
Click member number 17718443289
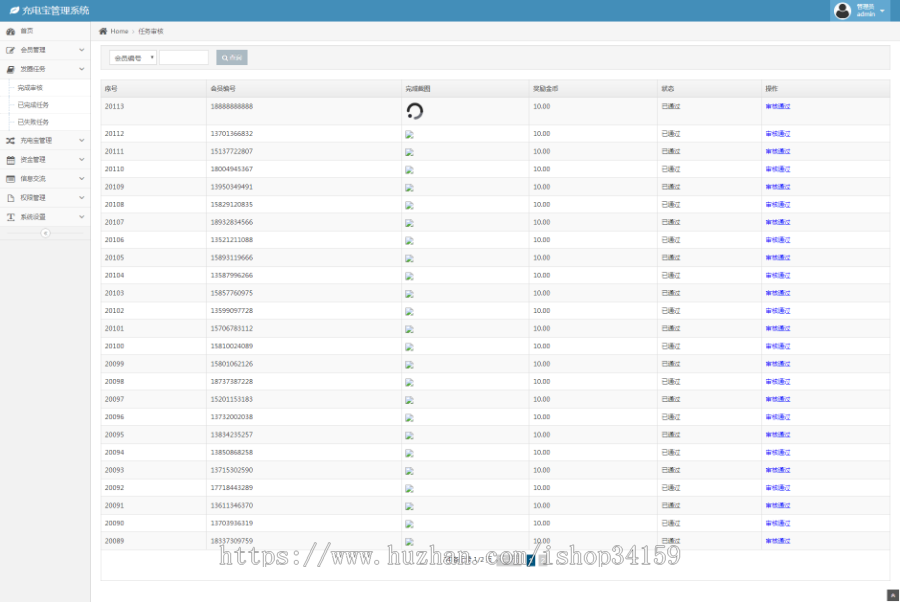[231, 488]
